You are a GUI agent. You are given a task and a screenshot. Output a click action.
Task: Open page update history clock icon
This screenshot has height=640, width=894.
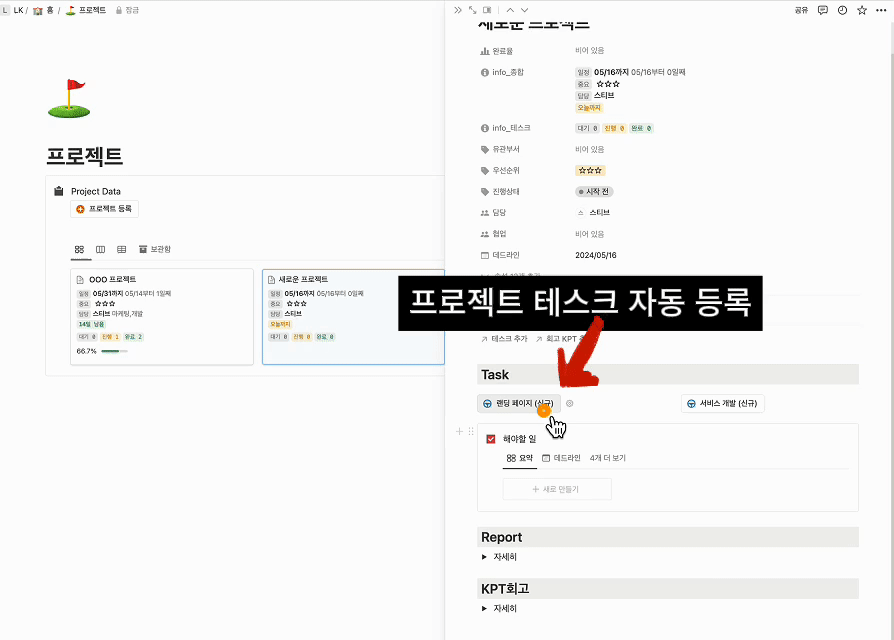(842, 10)
